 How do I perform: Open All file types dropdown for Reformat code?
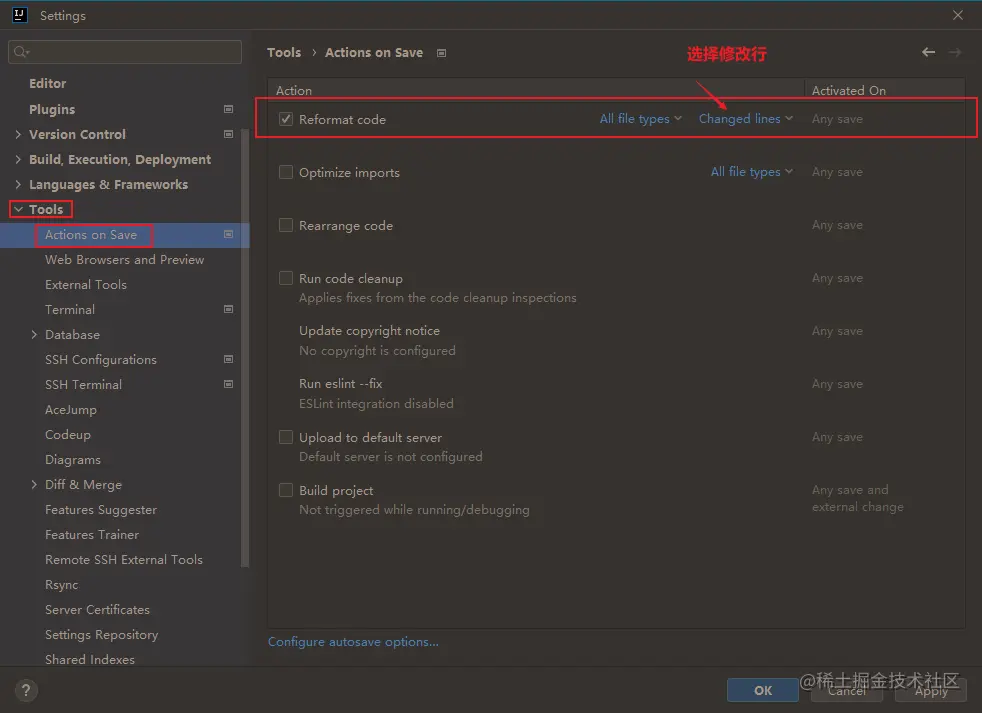[641, 119]
